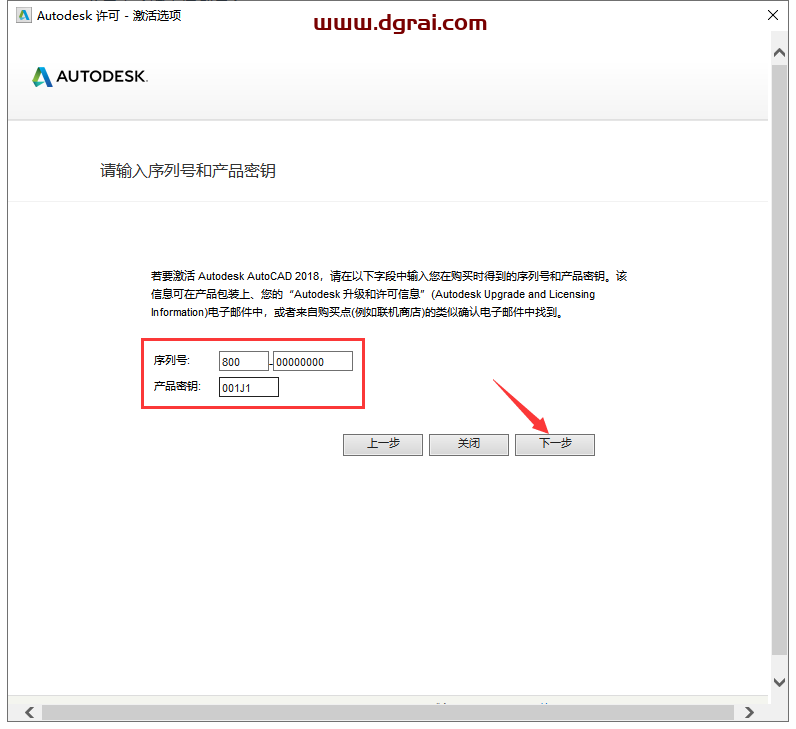This screenshot has width=796, height=729.
Task: Click the Autodesk logo in the header
Action: (90, 77)
